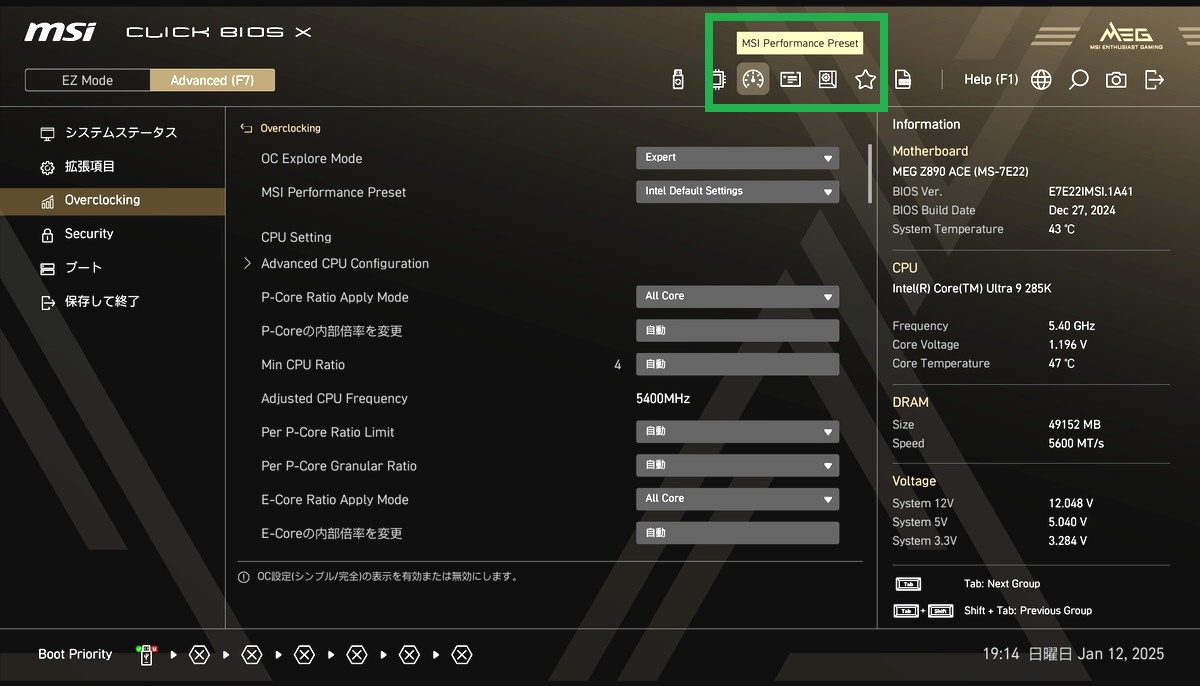Open the E-Core Ratio Apply Mode dropdown
This screenshot has width=1200, height=686.
tap(737, 498)
